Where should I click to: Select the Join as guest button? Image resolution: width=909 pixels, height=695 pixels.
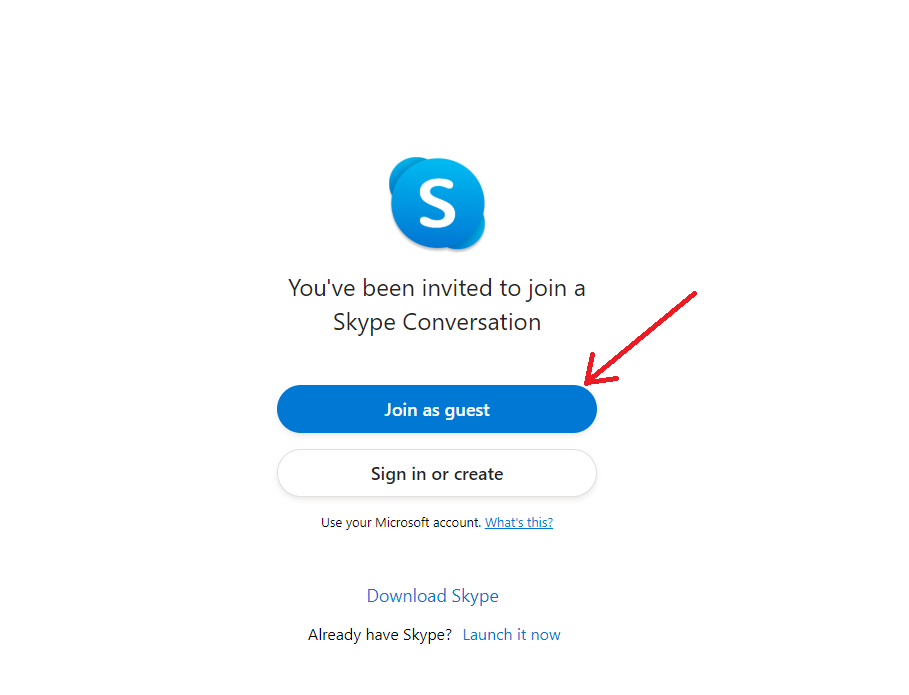[437, 409]
